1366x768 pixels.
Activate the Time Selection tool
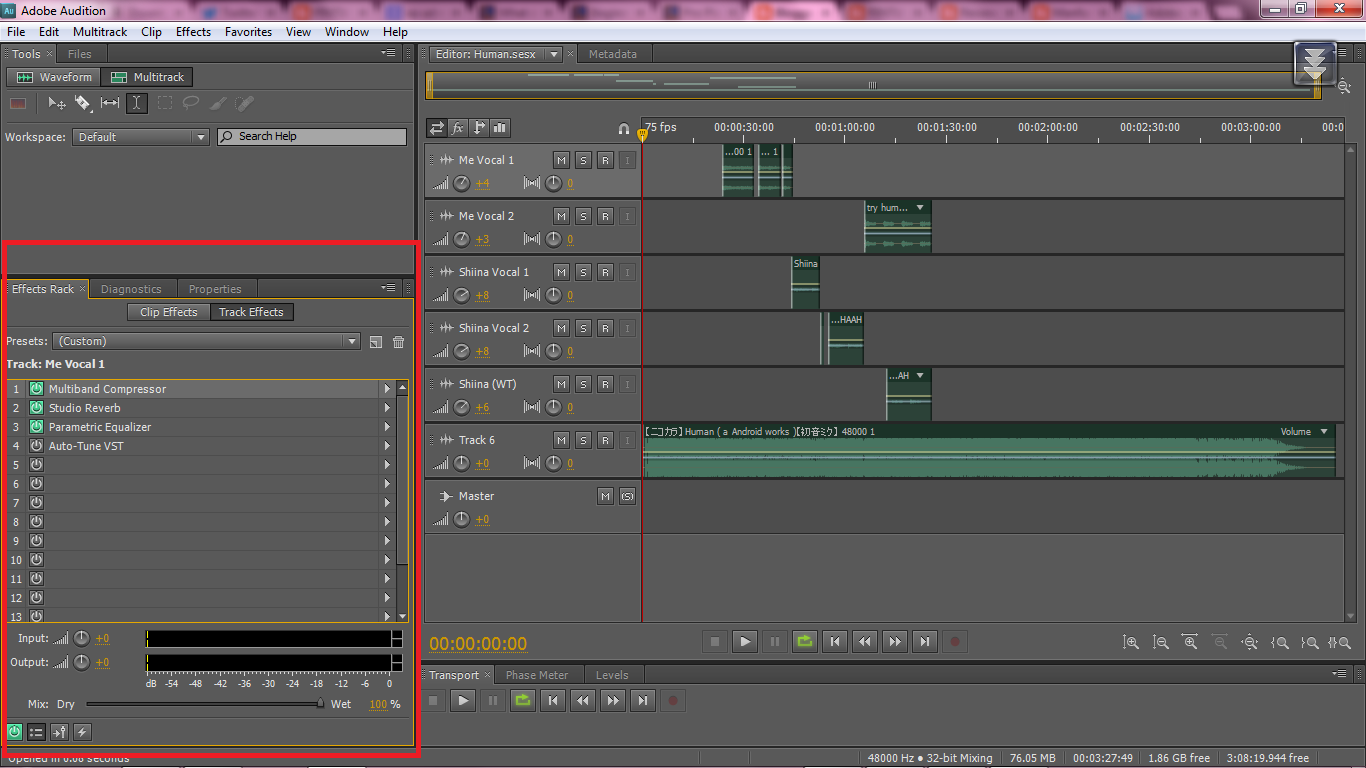point(136,103)
